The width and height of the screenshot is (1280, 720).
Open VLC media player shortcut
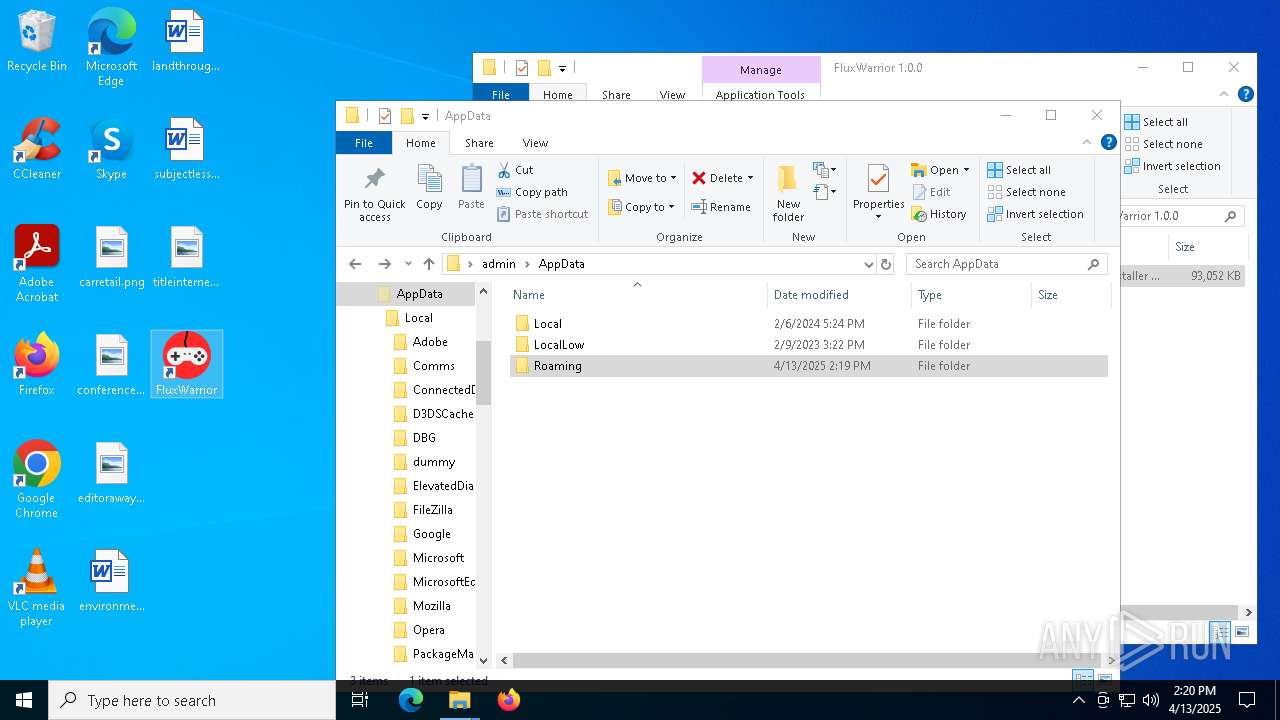(37, 588)
